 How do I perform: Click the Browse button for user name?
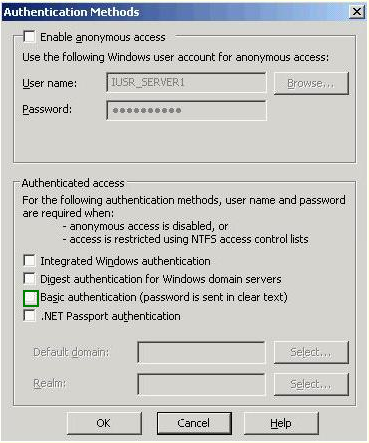pyautogui.click(x=311, y=83)
